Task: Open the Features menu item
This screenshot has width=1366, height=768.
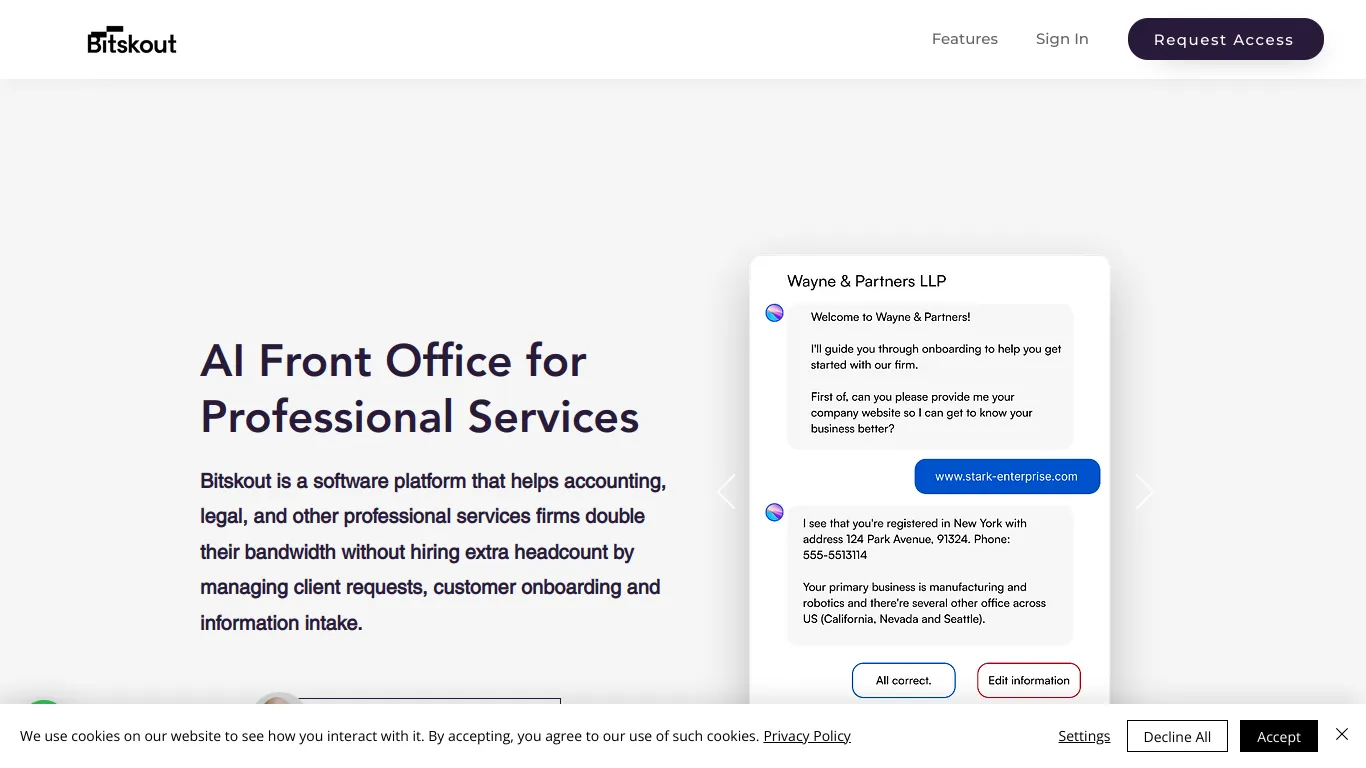Action: pos(965,39)
